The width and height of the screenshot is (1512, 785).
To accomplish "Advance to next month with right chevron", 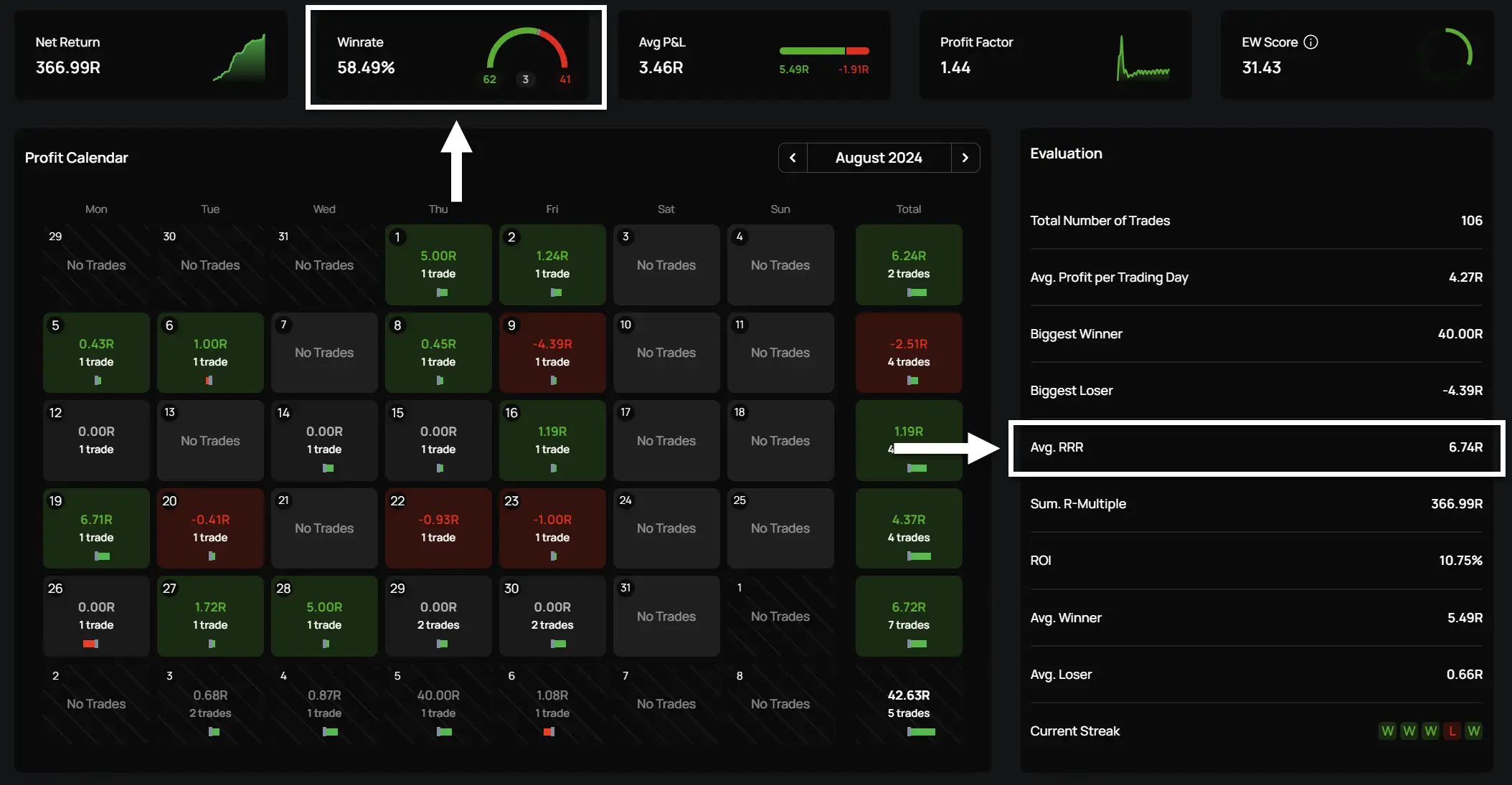I will pos(965,157).
